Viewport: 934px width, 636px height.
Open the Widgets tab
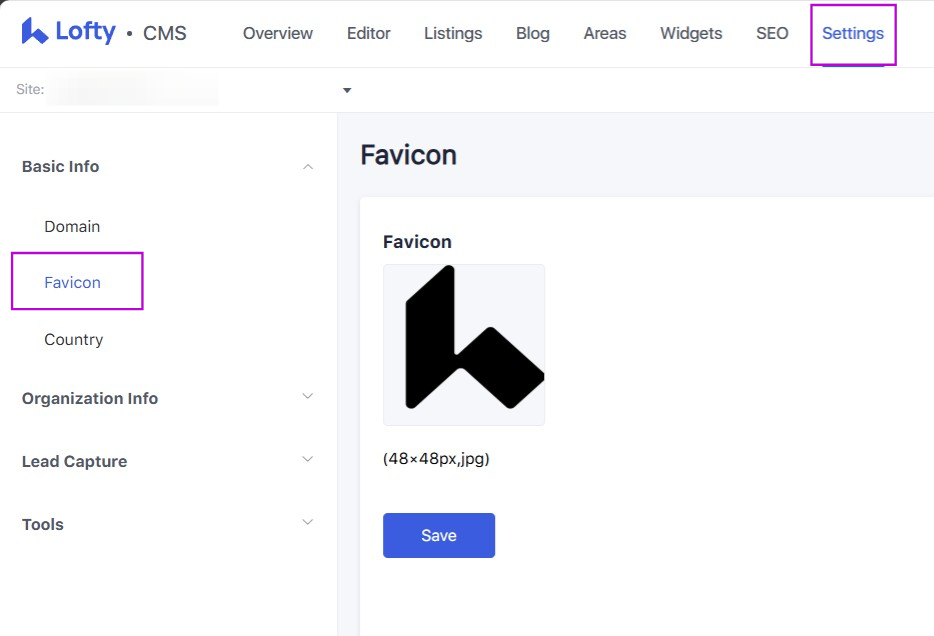(x=691, y=34)
